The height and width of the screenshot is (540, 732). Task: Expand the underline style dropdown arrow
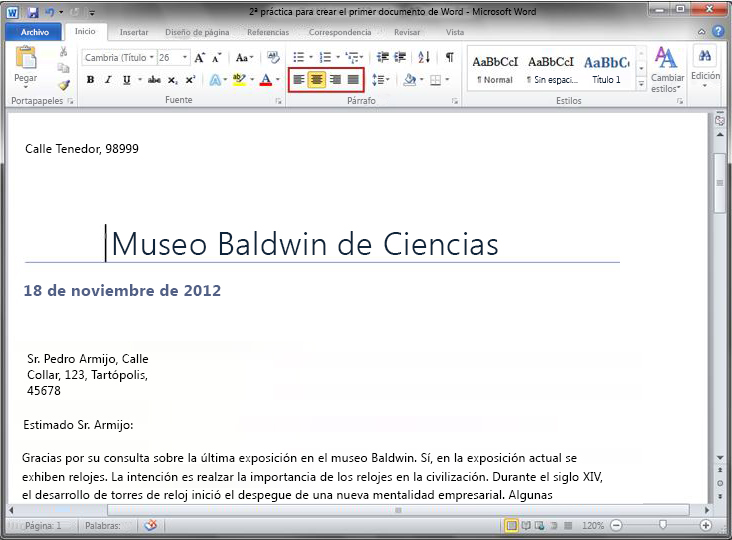[x=140, y=80]
